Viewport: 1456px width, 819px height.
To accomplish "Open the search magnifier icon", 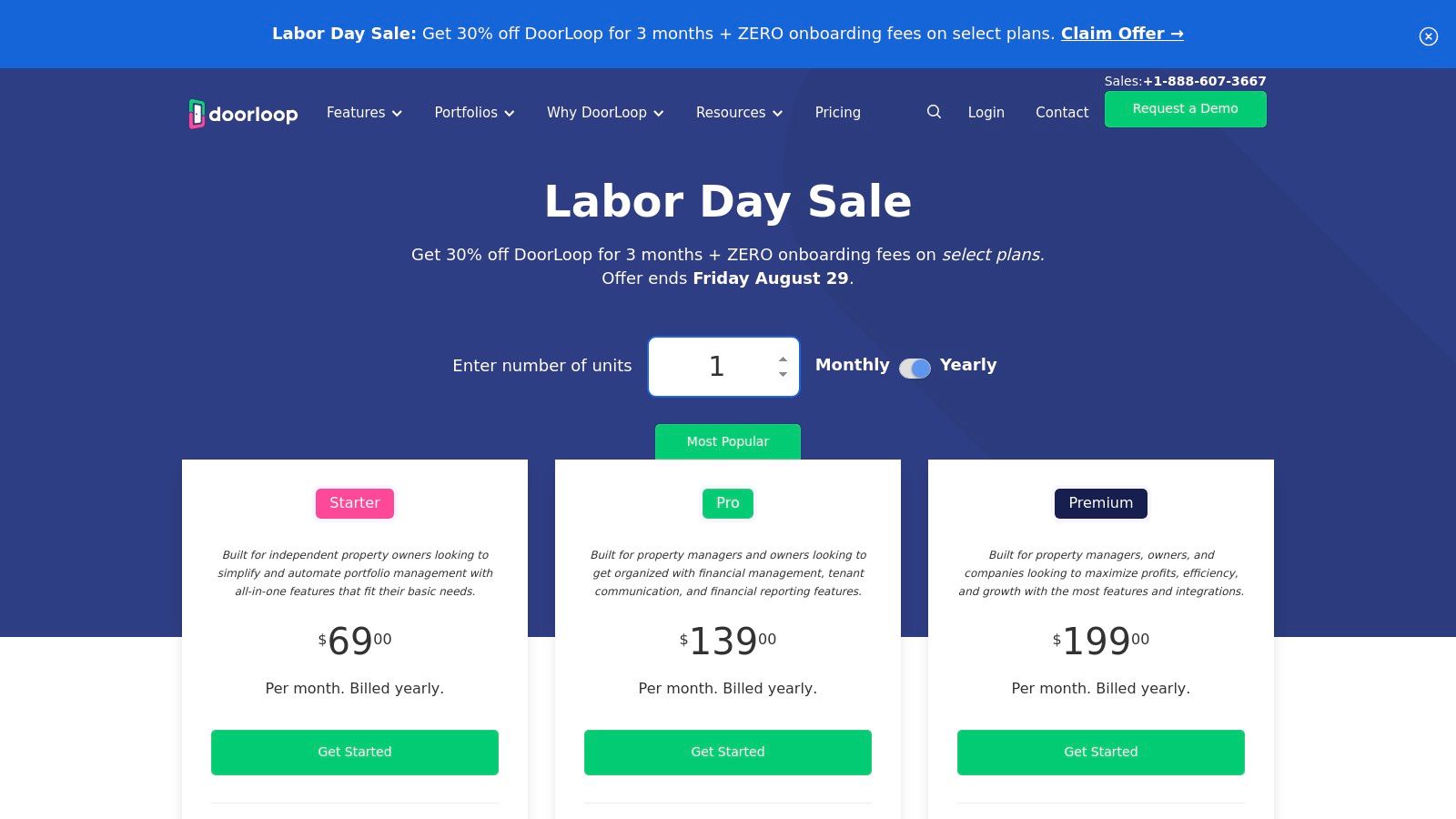I will [x=934, y=112].
